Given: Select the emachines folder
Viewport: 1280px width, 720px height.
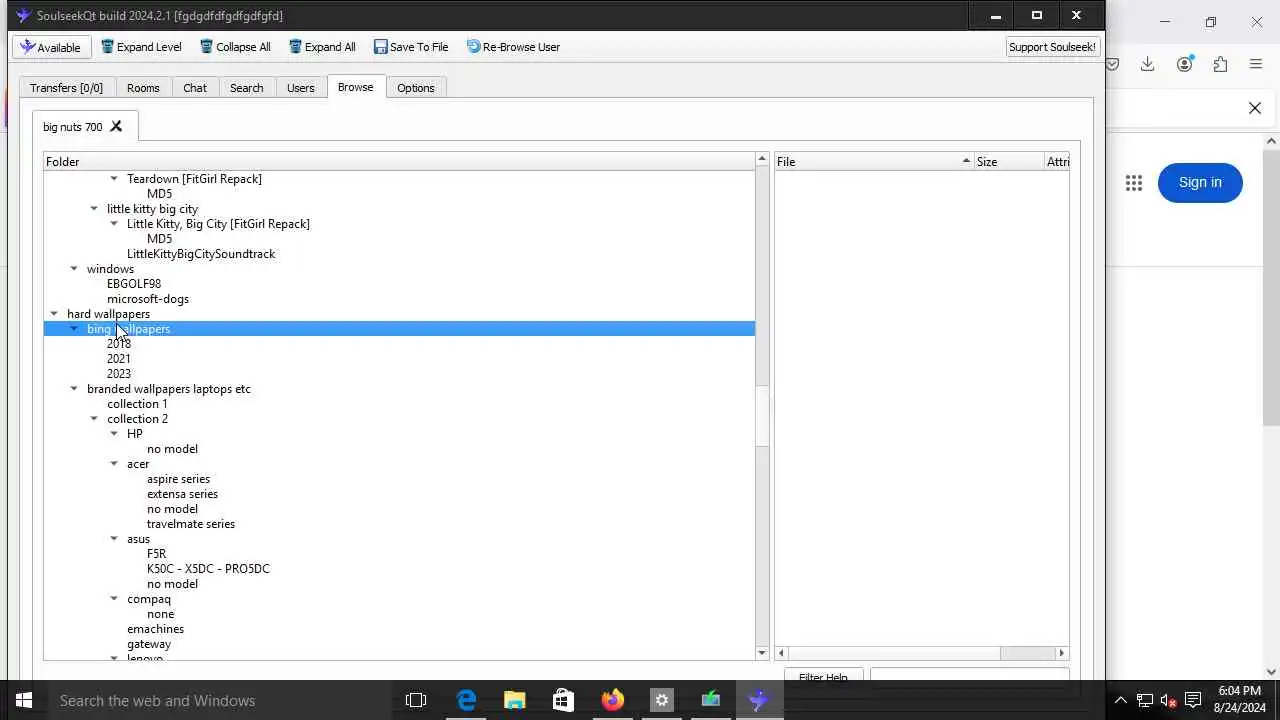Looking at the screenshot, I should click(x=155, y=629).
